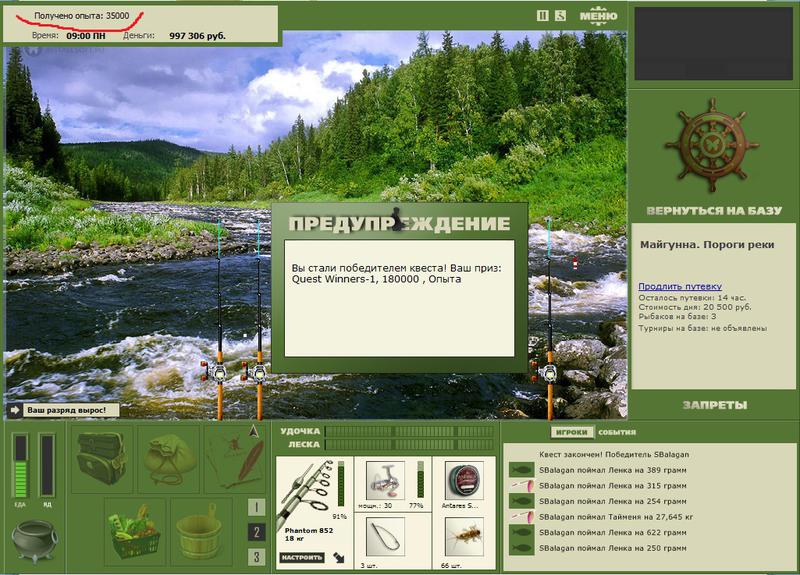
Task: Click the diagonal arrow icon beside НАСТРОИТЬ
Action: tap(338, 558)
